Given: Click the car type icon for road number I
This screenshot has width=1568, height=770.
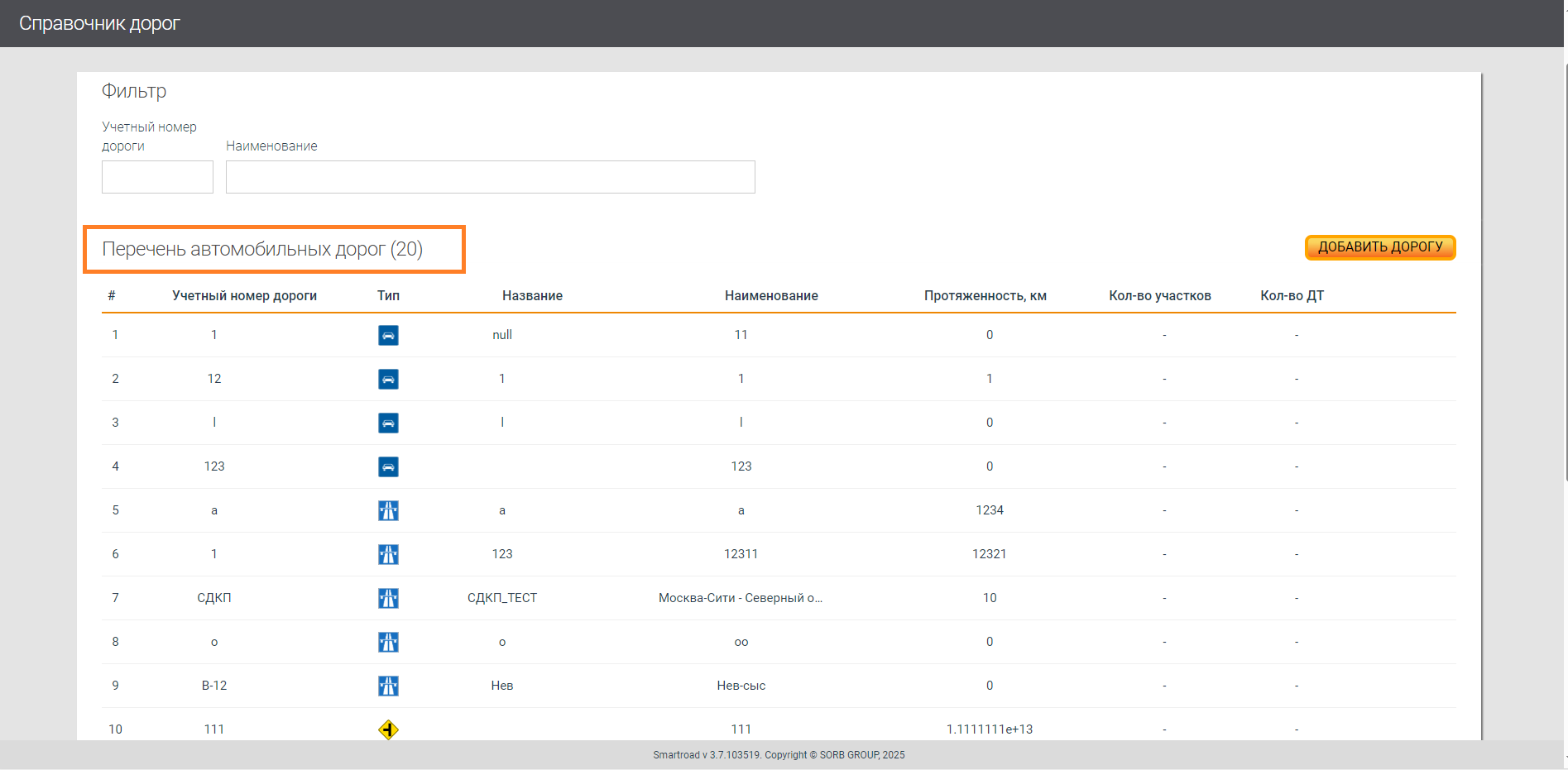Looking at the screenshot, I should [388, 423].
